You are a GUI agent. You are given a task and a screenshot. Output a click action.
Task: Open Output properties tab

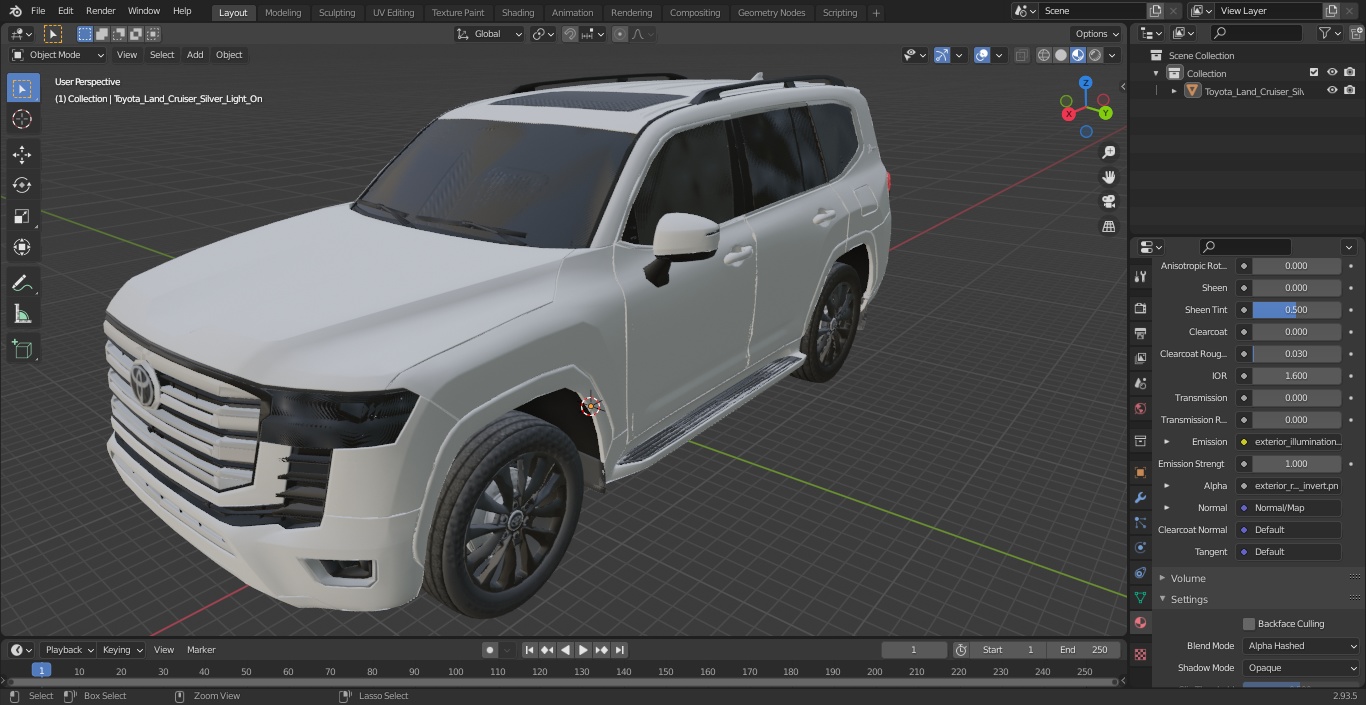(1140, 333)
